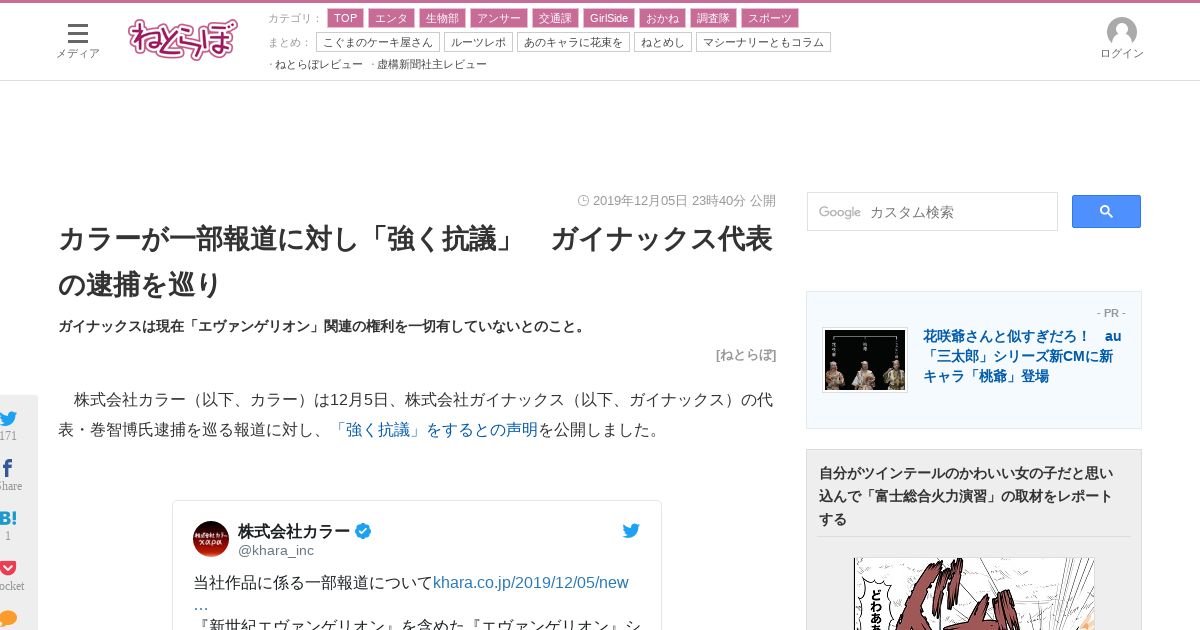Click Twitter share count 171
This screenshot has height=630, width=1200.
tap(8, 436)
